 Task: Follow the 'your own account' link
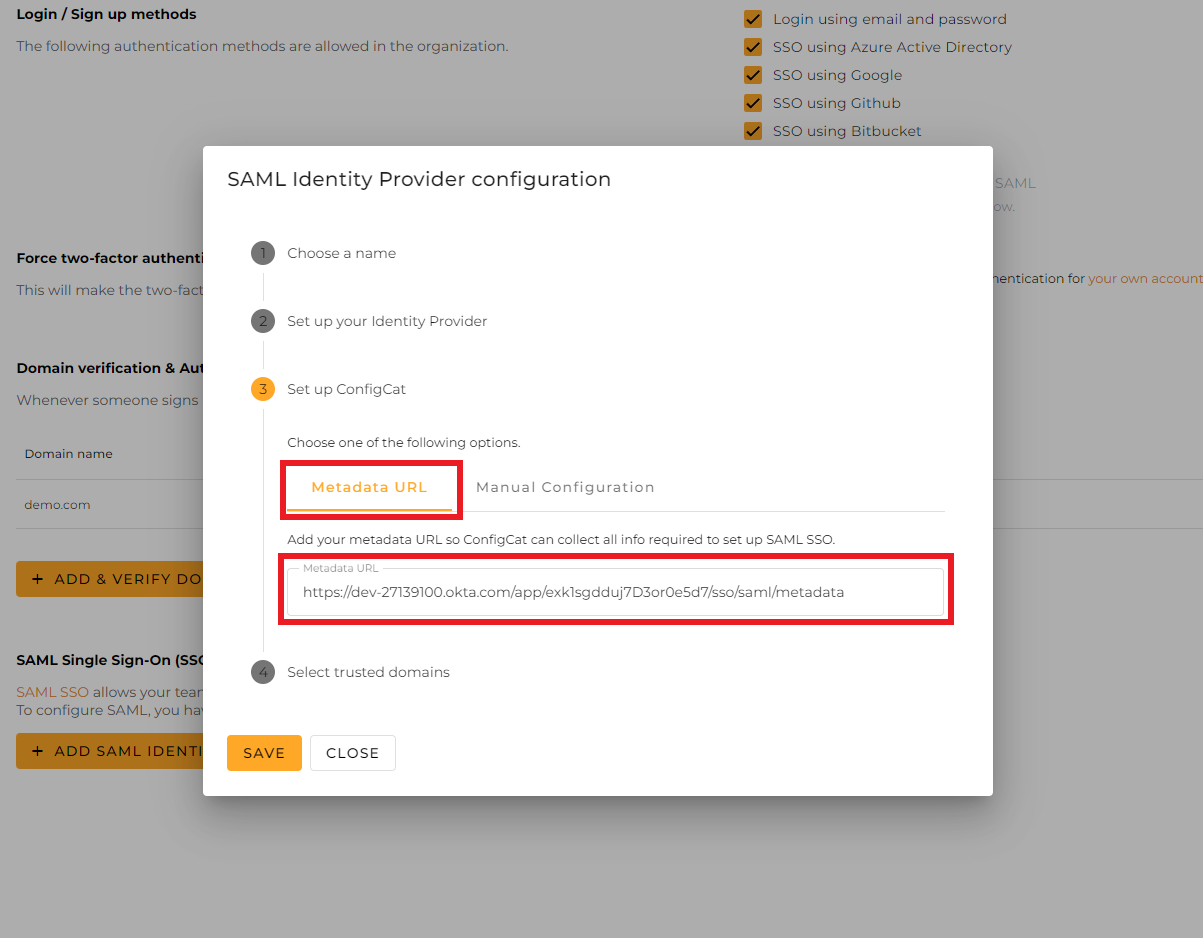click(1145, 279)
